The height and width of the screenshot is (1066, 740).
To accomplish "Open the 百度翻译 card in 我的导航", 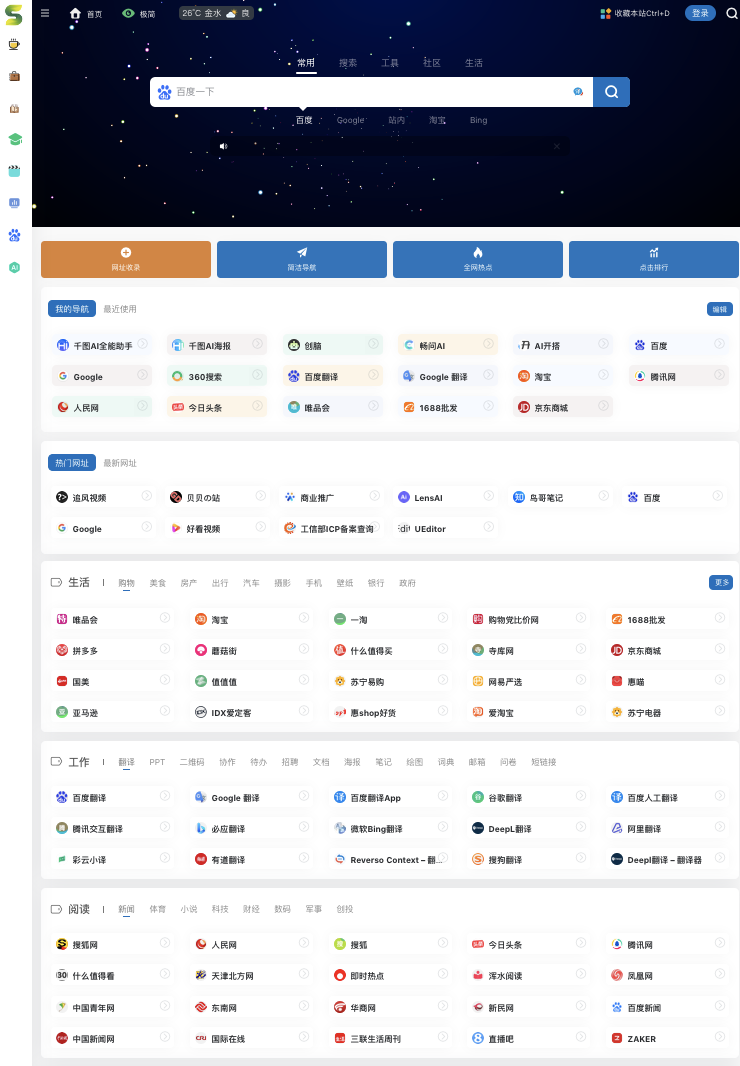I will coord(333,376).
